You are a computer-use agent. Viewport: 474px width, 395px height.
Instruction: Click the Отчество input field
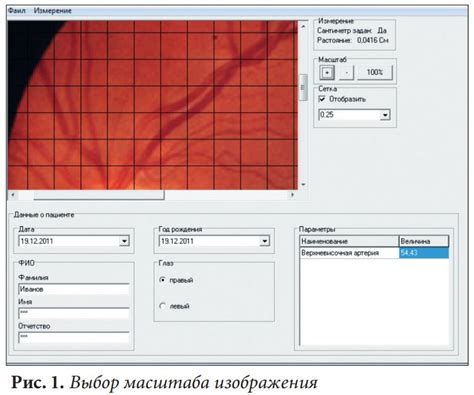(74, 337)
